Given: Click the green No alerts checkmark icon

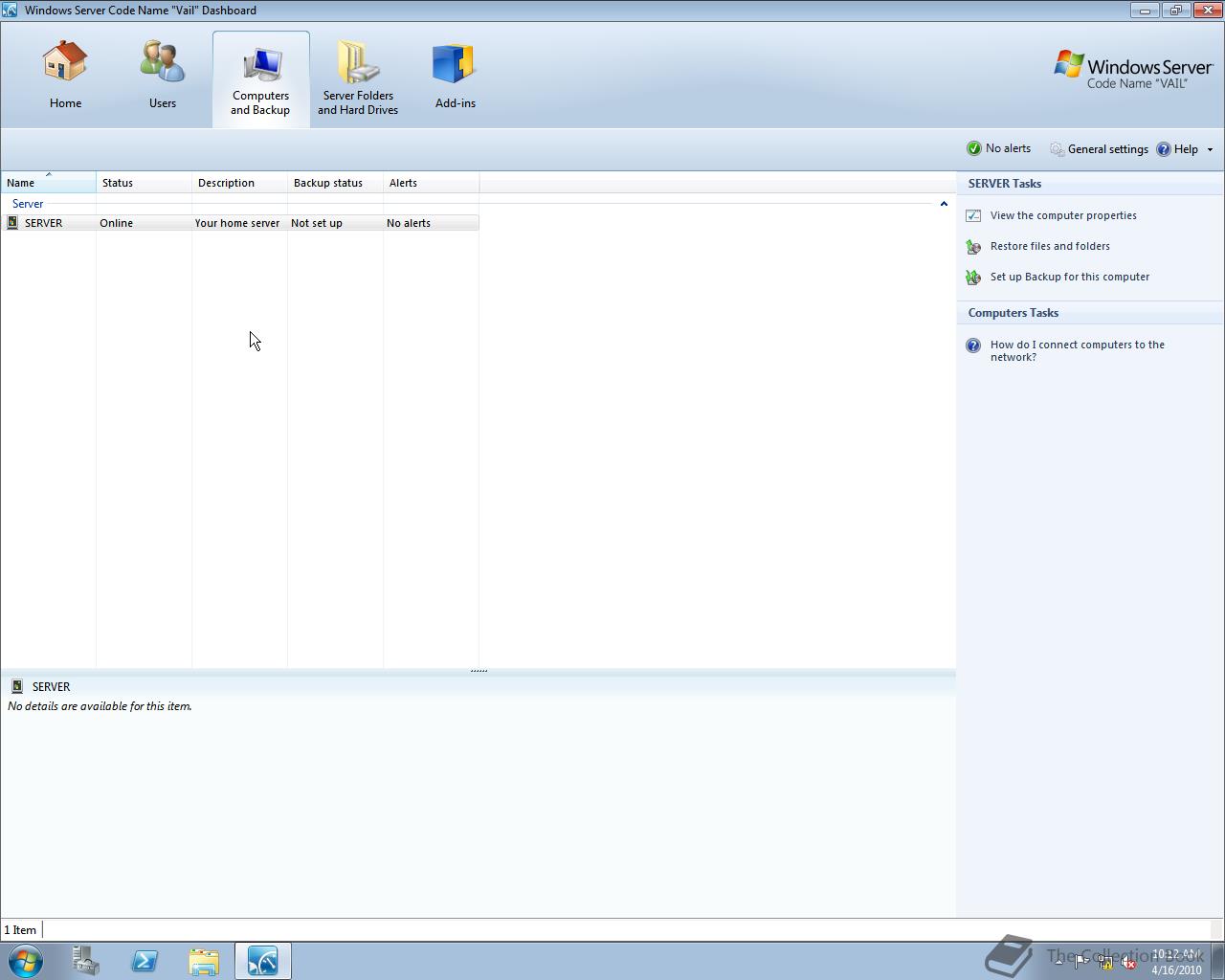Looking at the screenshot, I should coord(974,148).
